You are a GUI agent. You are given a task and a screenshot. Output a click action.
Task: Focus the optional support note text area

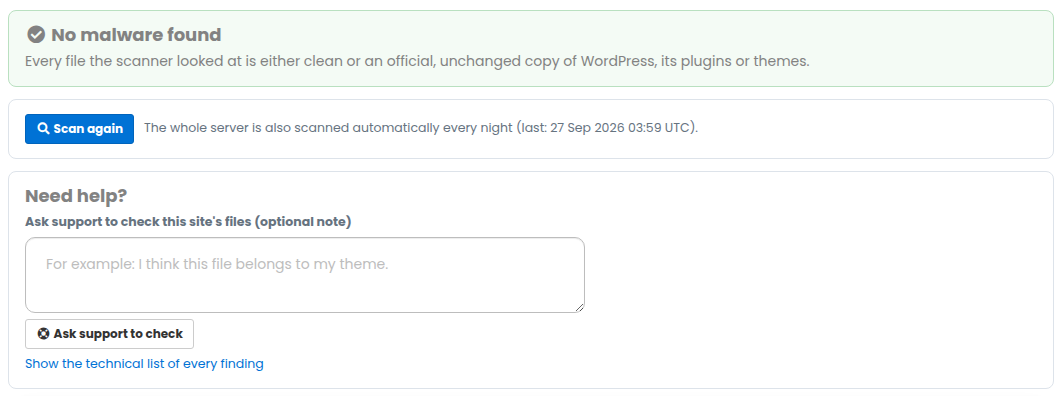(305, 275)
